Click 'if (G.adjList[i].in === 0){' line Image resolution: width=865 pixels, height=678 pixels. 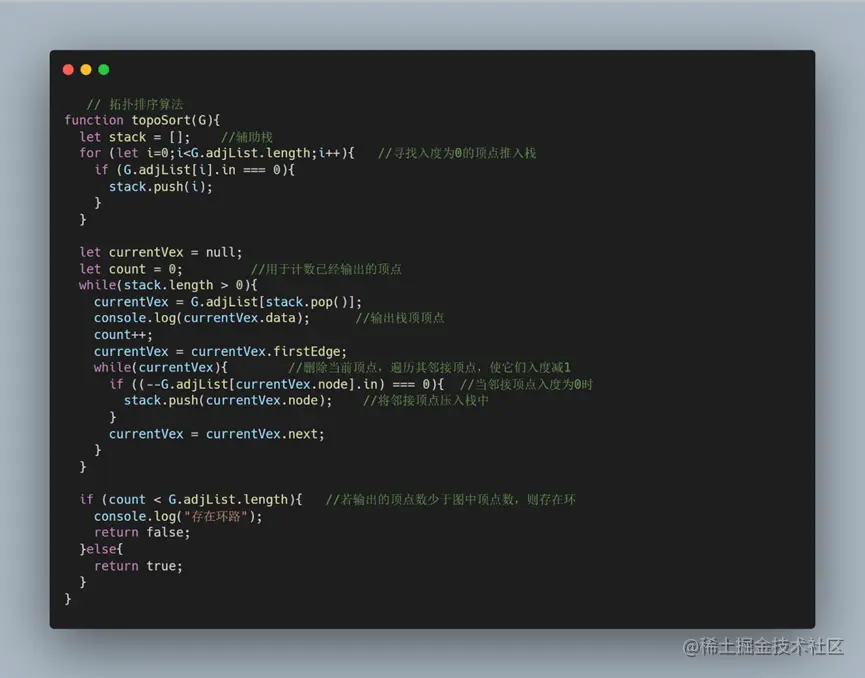point(195,170)
